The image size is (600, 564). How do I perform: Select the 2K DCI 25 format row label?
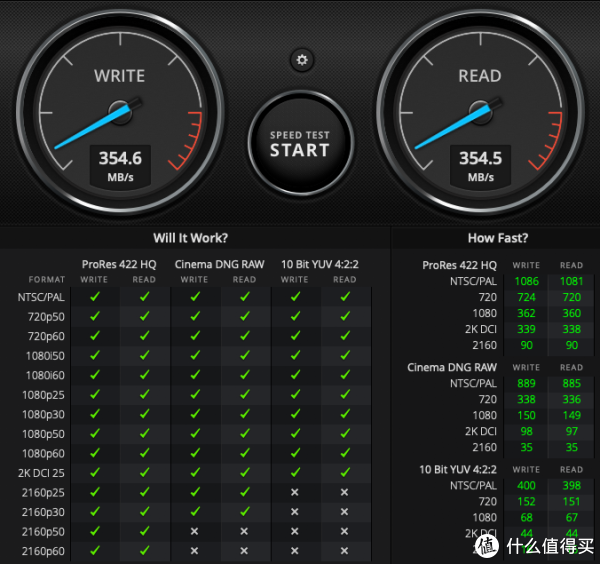(x=41, y=473)
